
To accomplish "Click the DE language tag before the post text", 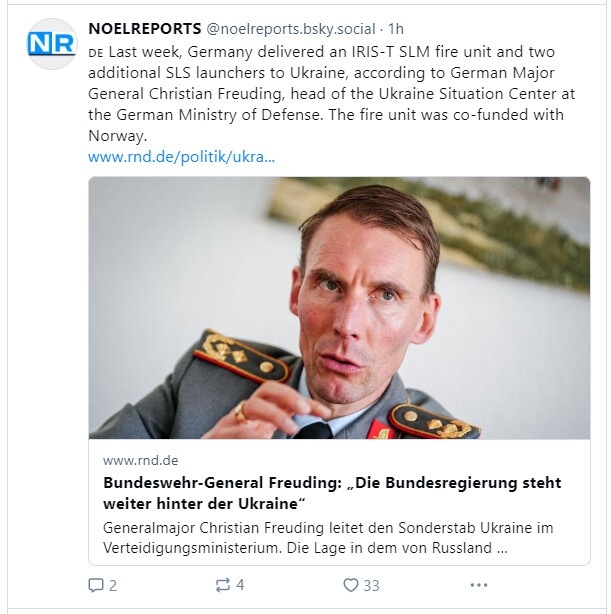I will coord(95,52).
